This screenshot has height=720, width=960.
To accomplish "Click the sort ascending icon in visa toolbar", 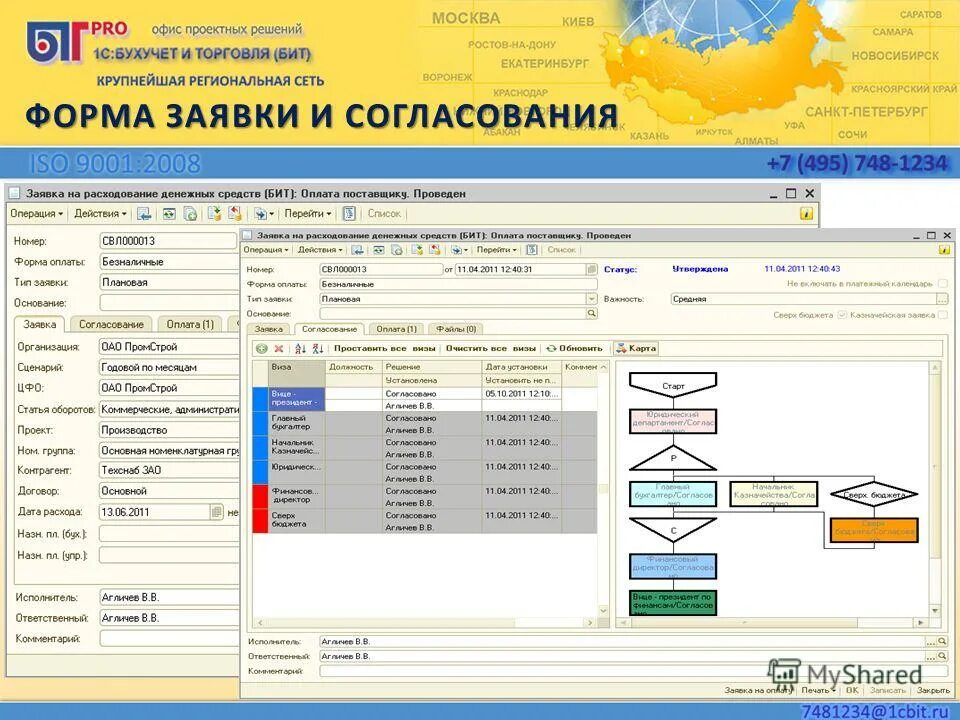I will click(x=300, y=348).
